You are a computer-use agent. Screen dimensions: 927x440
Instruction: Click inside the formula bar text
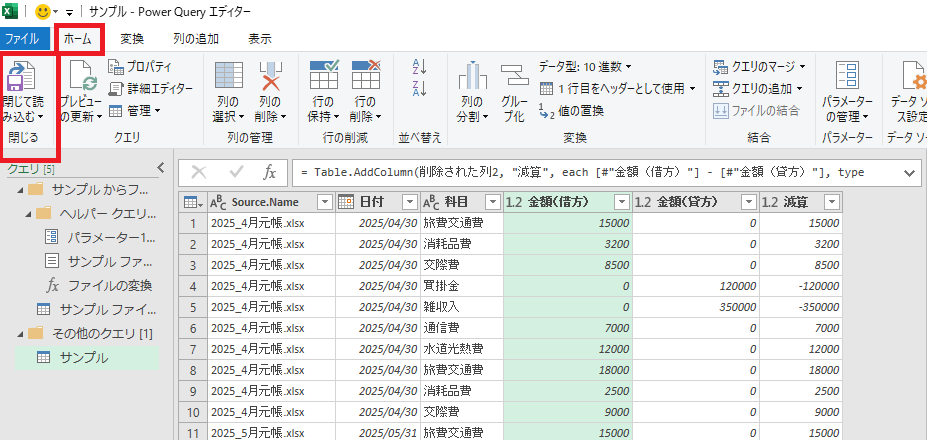point(600,172)
